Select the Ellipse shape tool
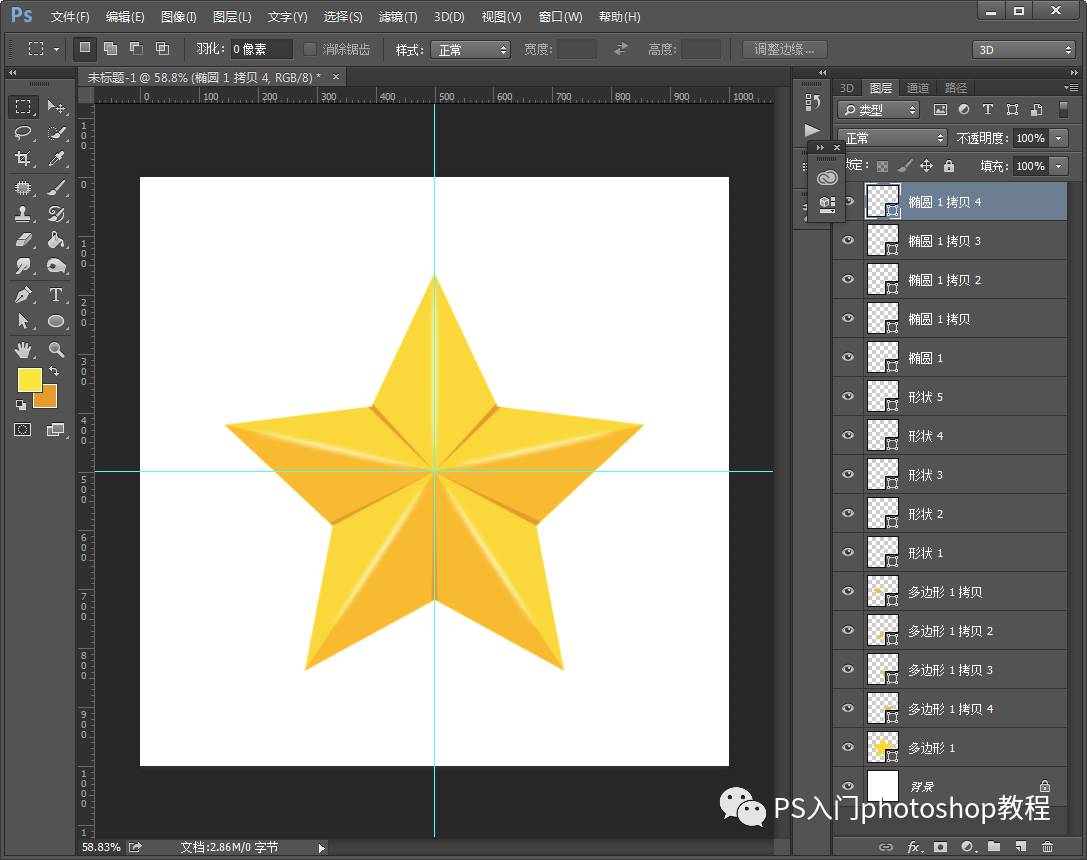 pos(56,321)
